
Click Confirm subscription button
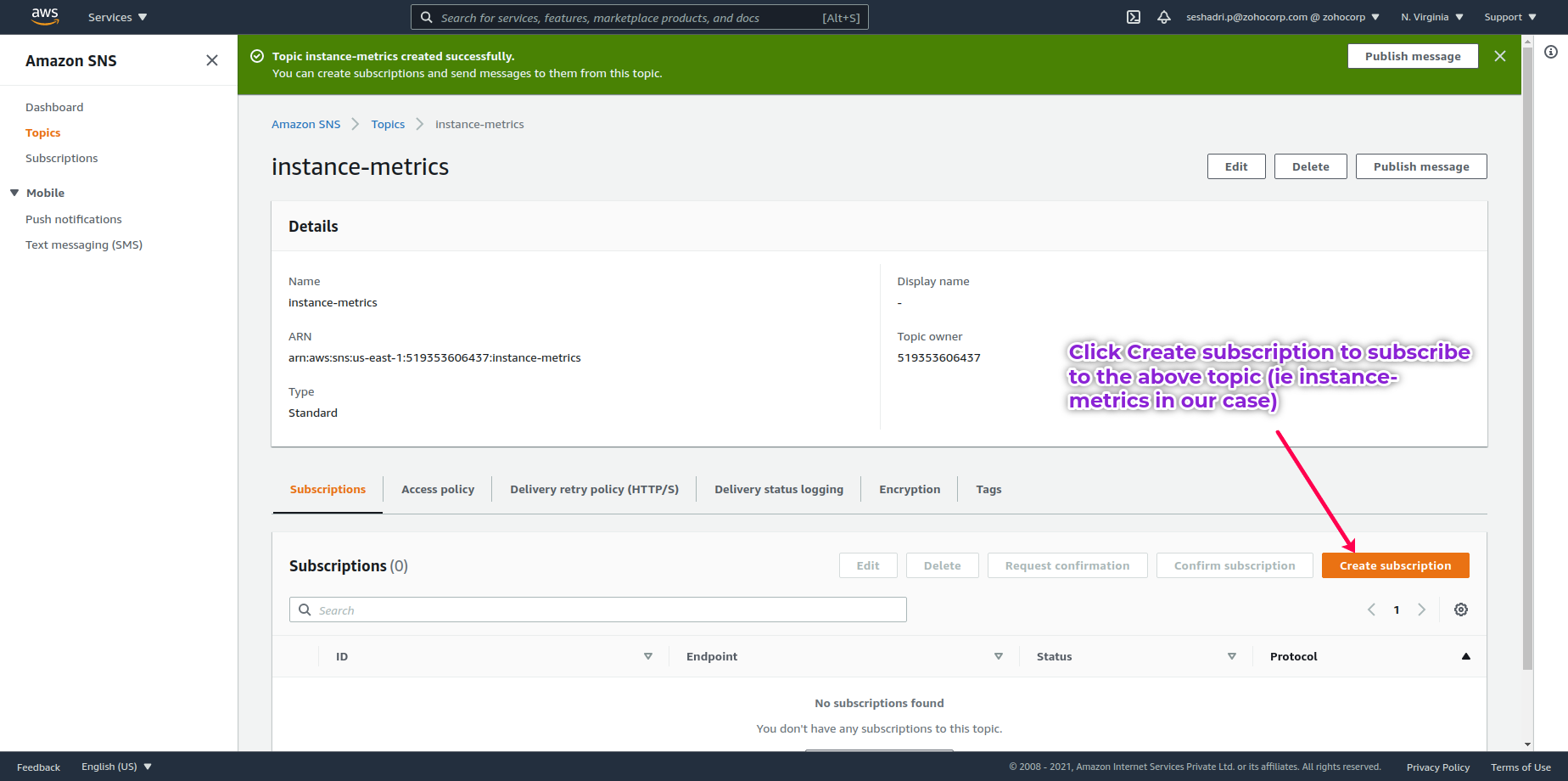click(x=1235, y=565)
